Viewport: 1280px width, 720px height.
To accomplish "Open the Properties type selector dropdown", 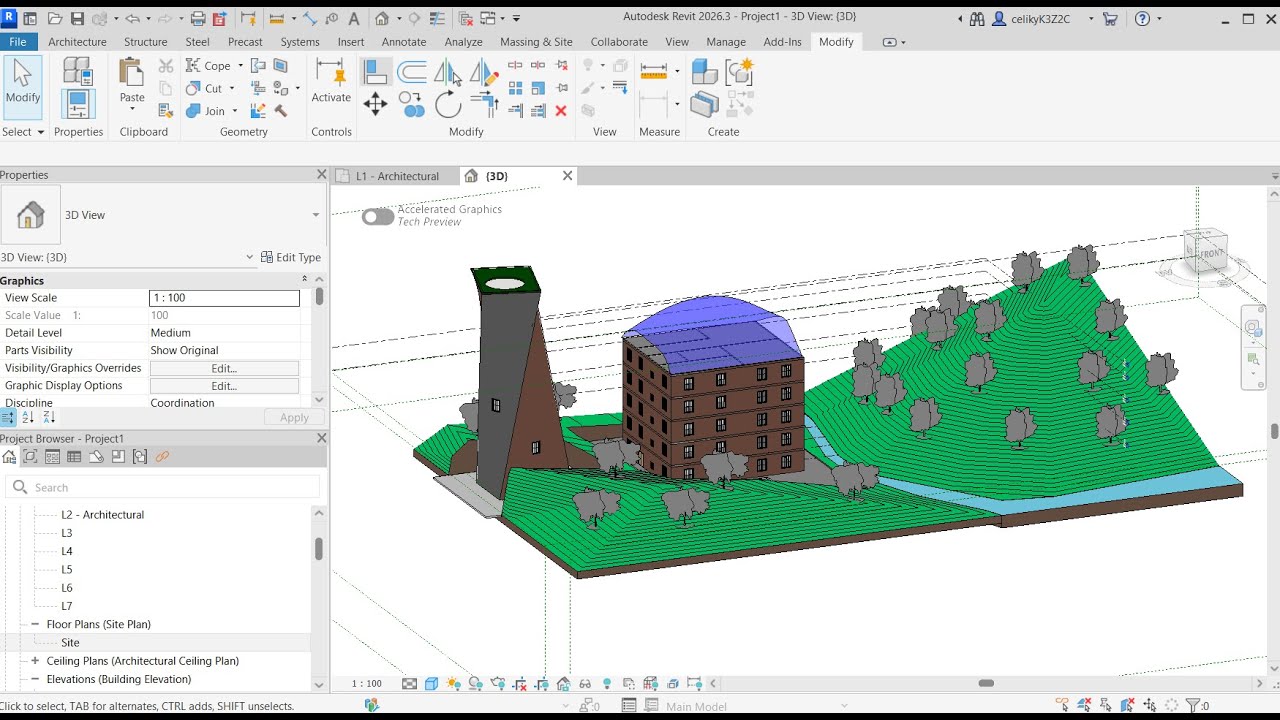I will pyautogui.click(x=316, y=215).
